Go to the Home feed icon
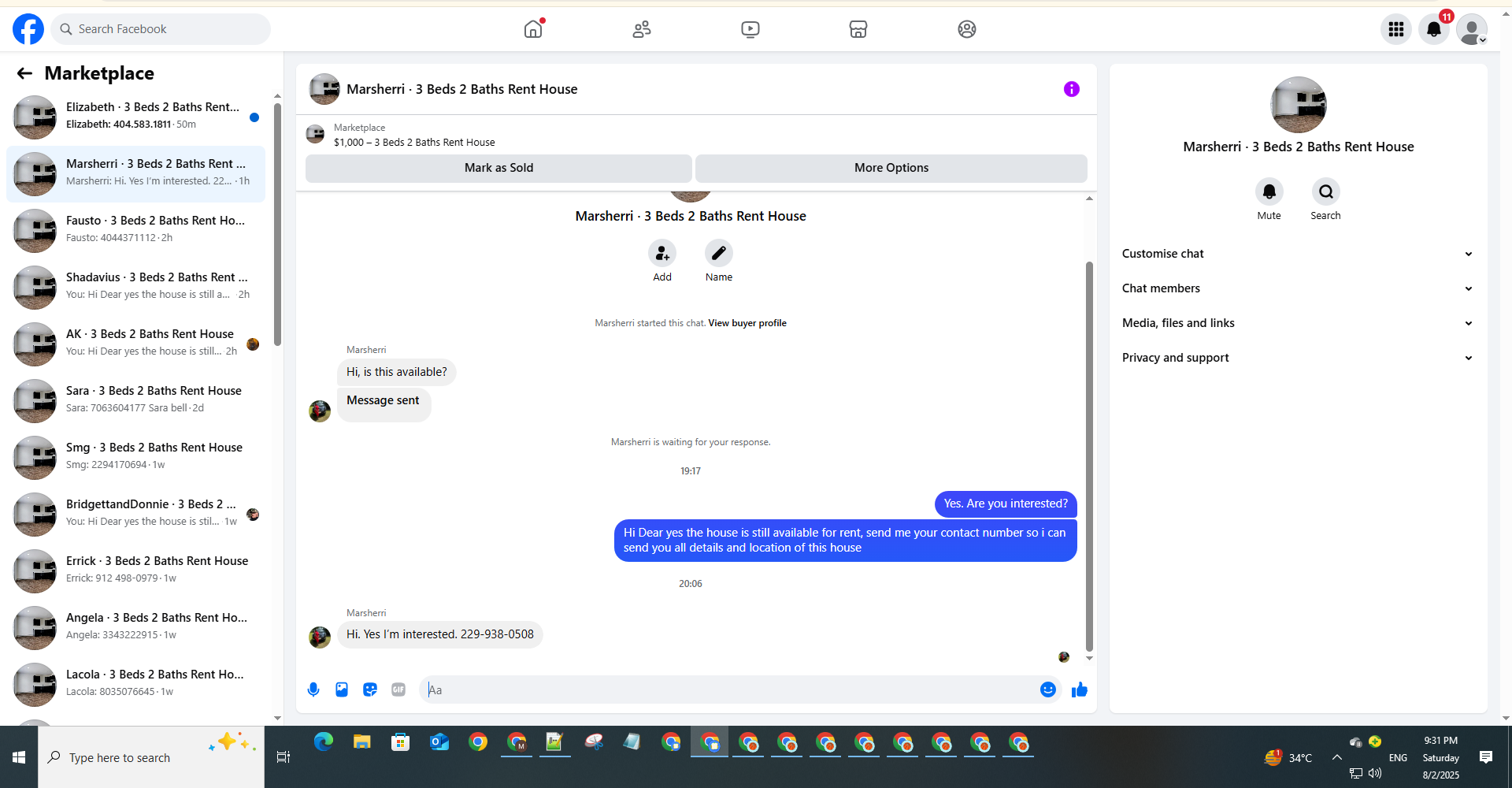Screen dimensions: 1512x788 click(533, 29)
